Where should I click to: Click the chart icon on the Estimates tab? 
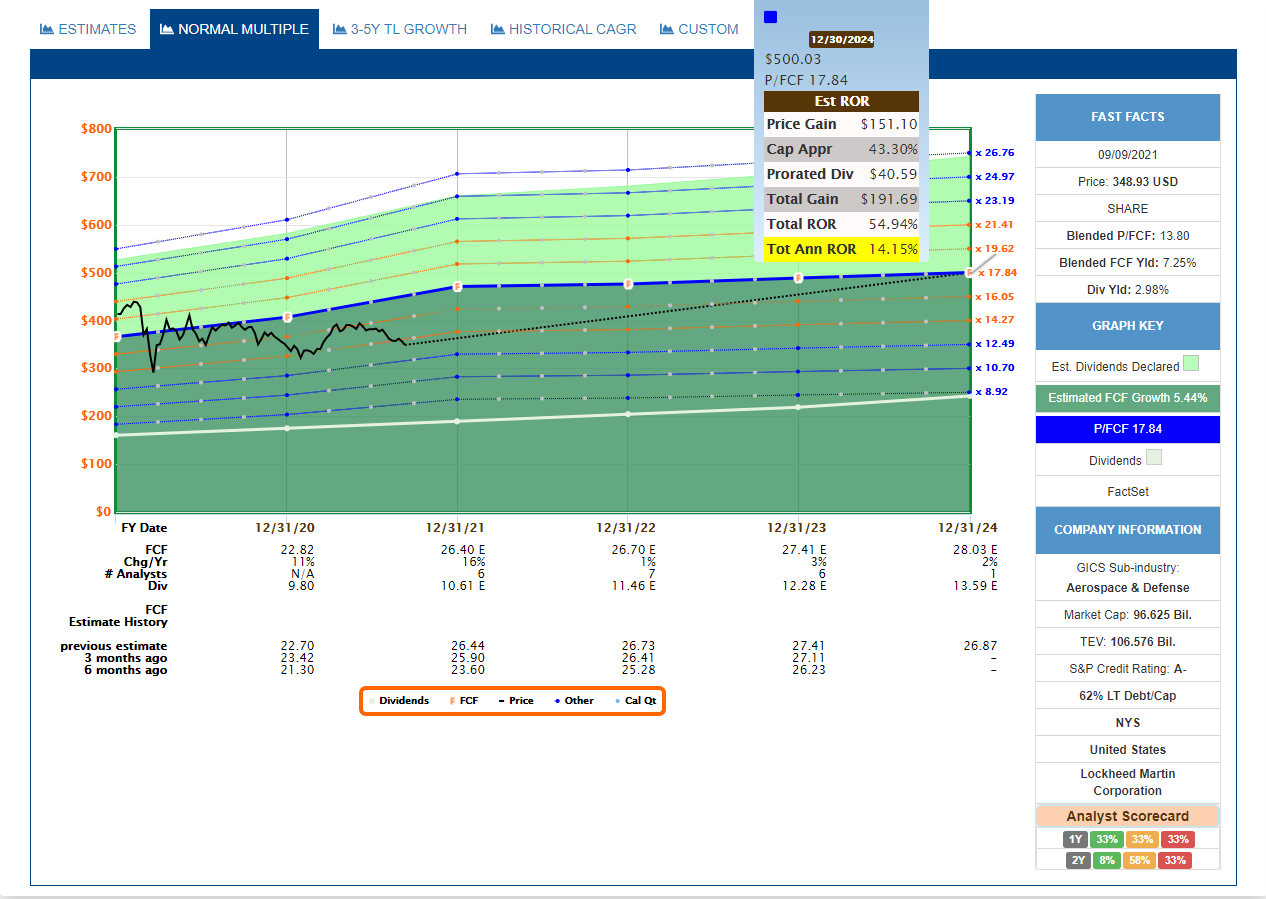(x=46, y=29)
